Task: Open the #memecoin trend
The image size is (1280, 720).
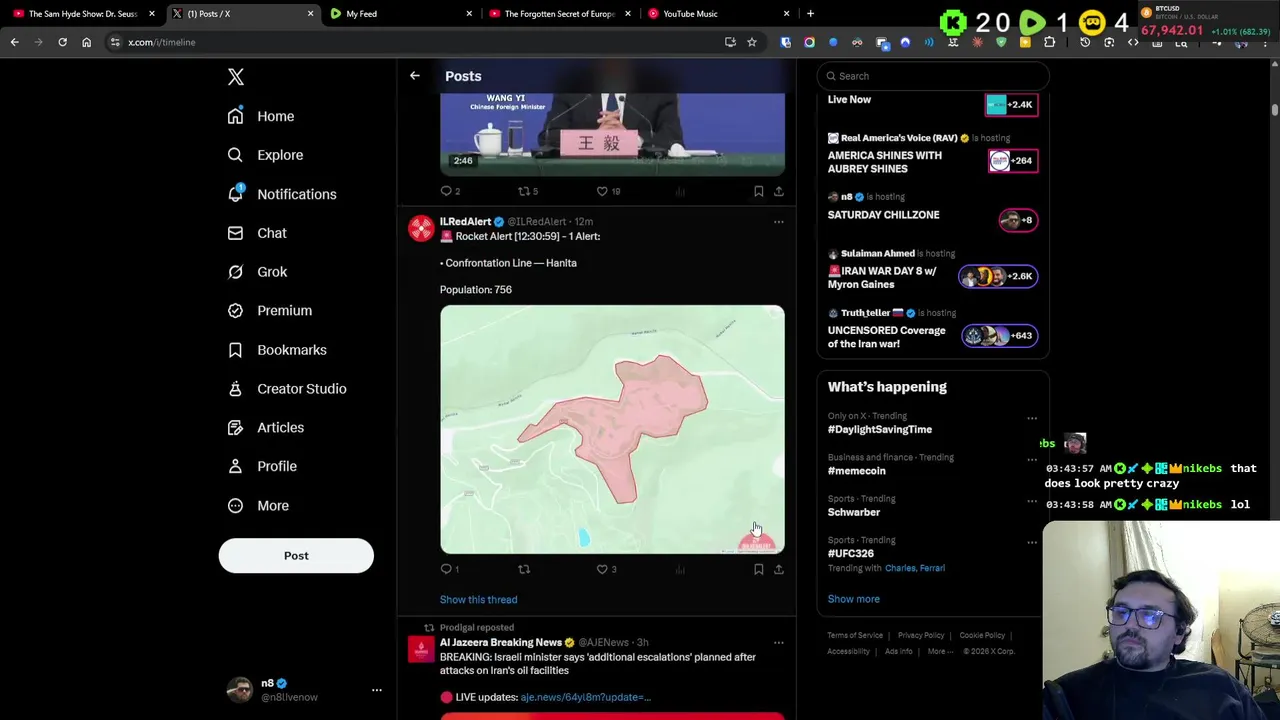Action: tap(856, 471)
